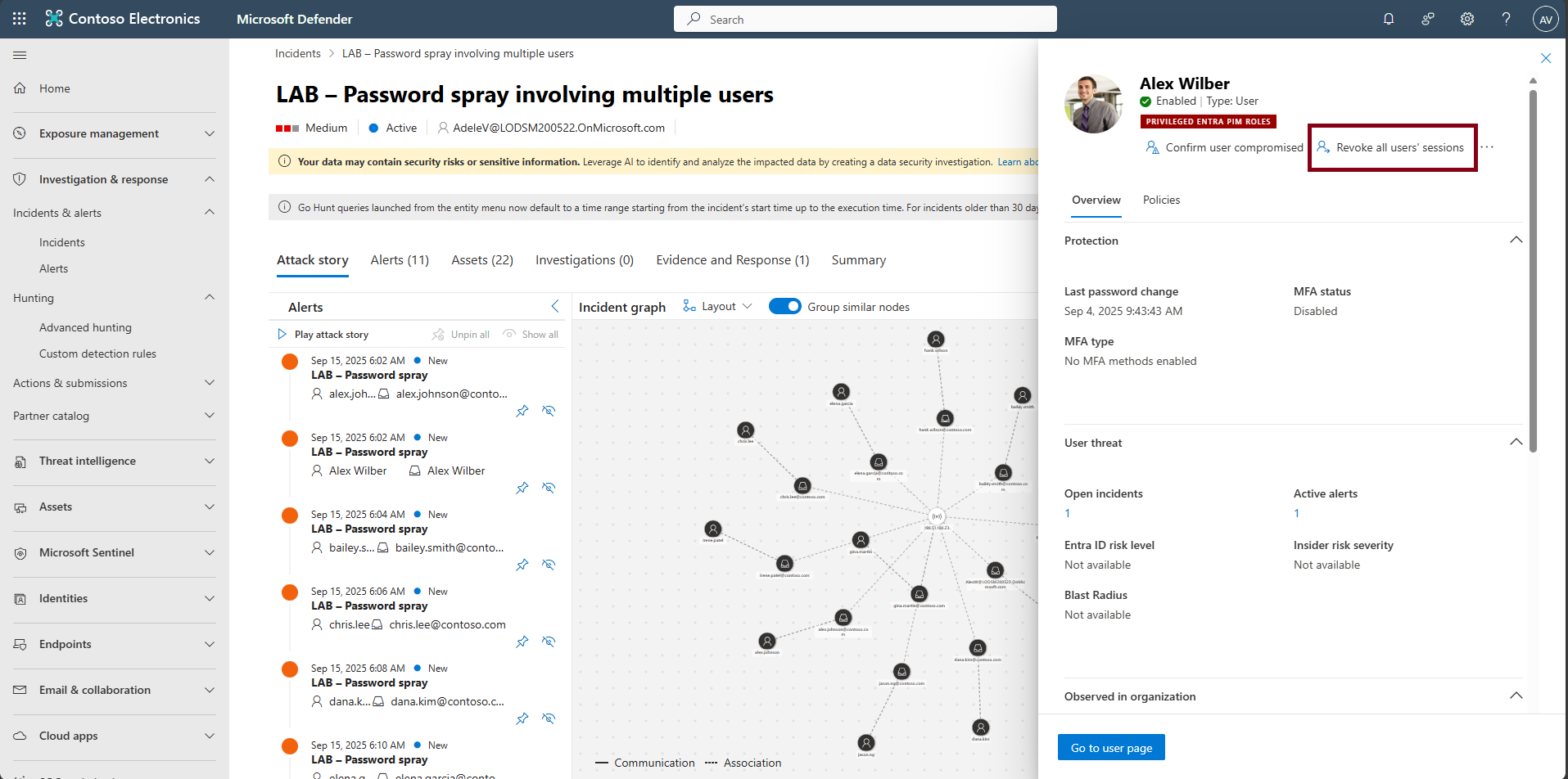Open the graph Layout dropdown
1568x779 pixels.
pos(717,306)
